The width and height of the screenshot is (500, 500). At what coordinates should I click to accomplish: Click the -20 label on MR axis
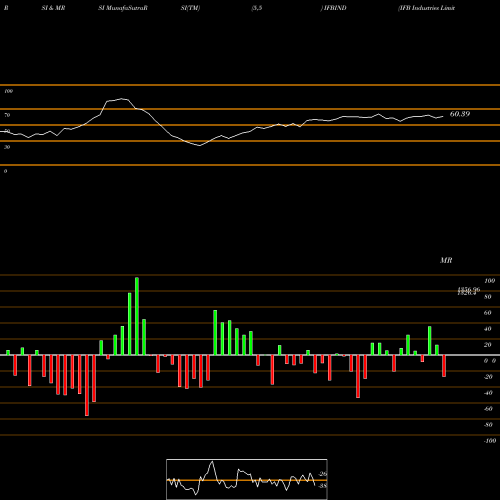click(x=488, y=377)
